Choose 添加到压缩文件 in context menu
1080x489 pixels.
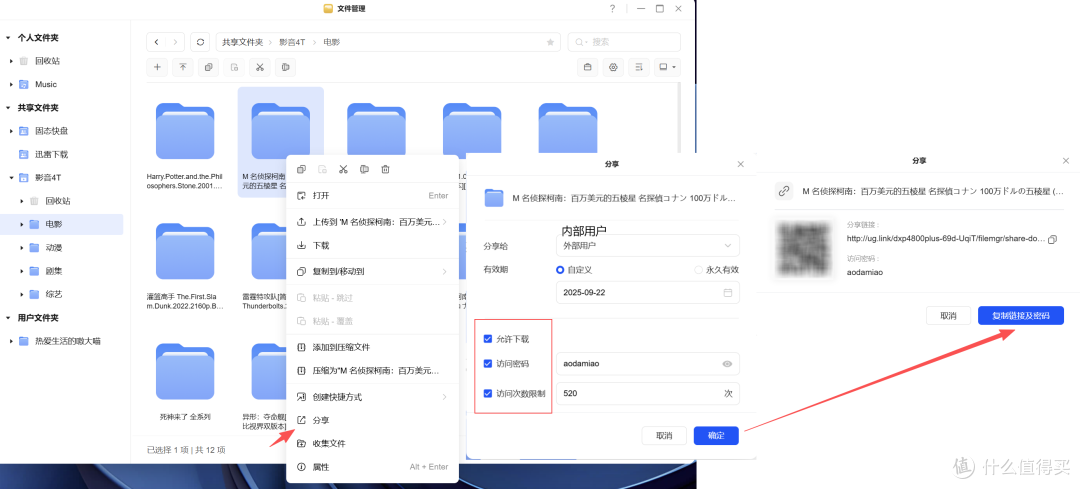pyautogui.click(x=372, y=347)
